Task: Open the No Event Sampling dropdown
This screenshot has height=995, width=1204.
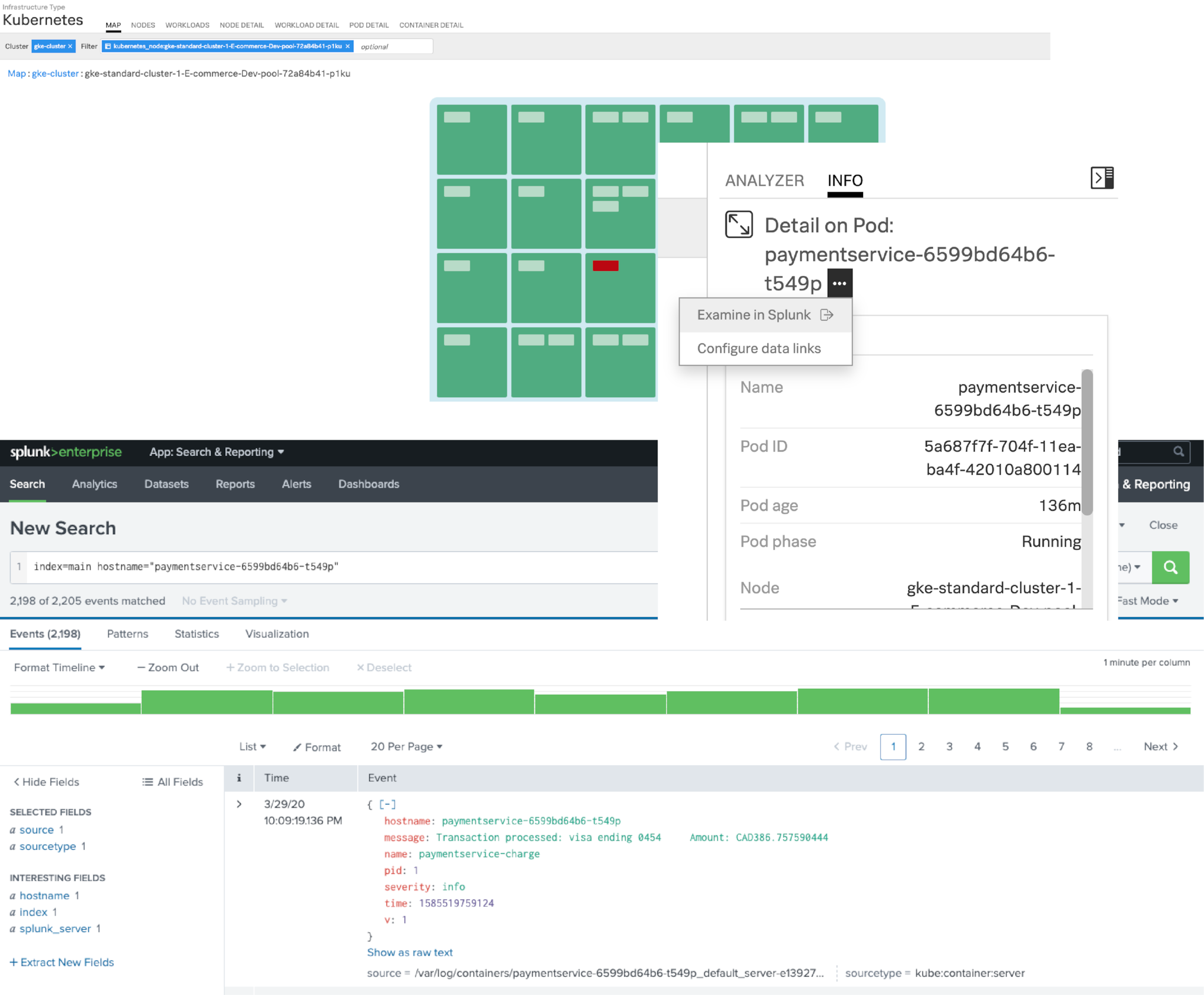Action: pyautogui.click(x=235, y=601)
